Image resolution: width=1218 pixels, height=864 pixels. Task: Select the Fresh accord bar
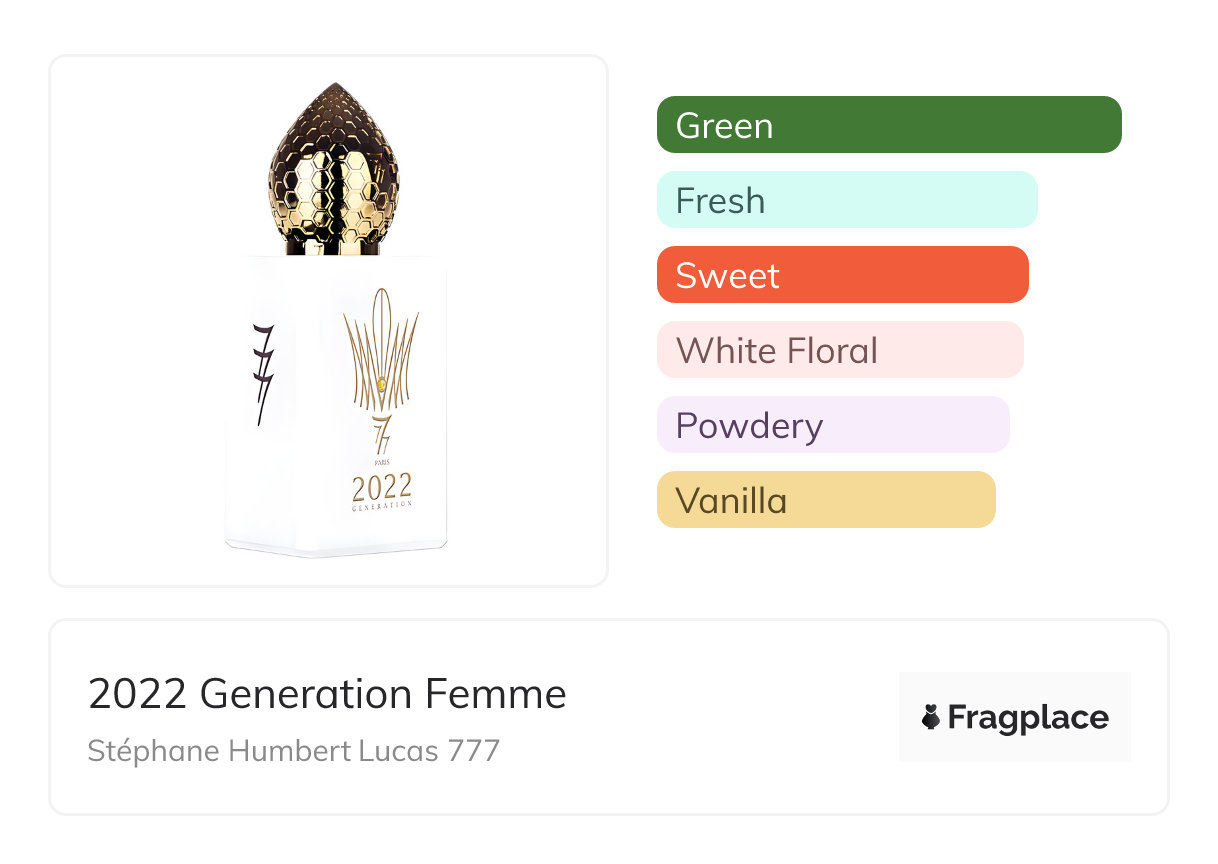pyautogui.click(x=846, y=200)
